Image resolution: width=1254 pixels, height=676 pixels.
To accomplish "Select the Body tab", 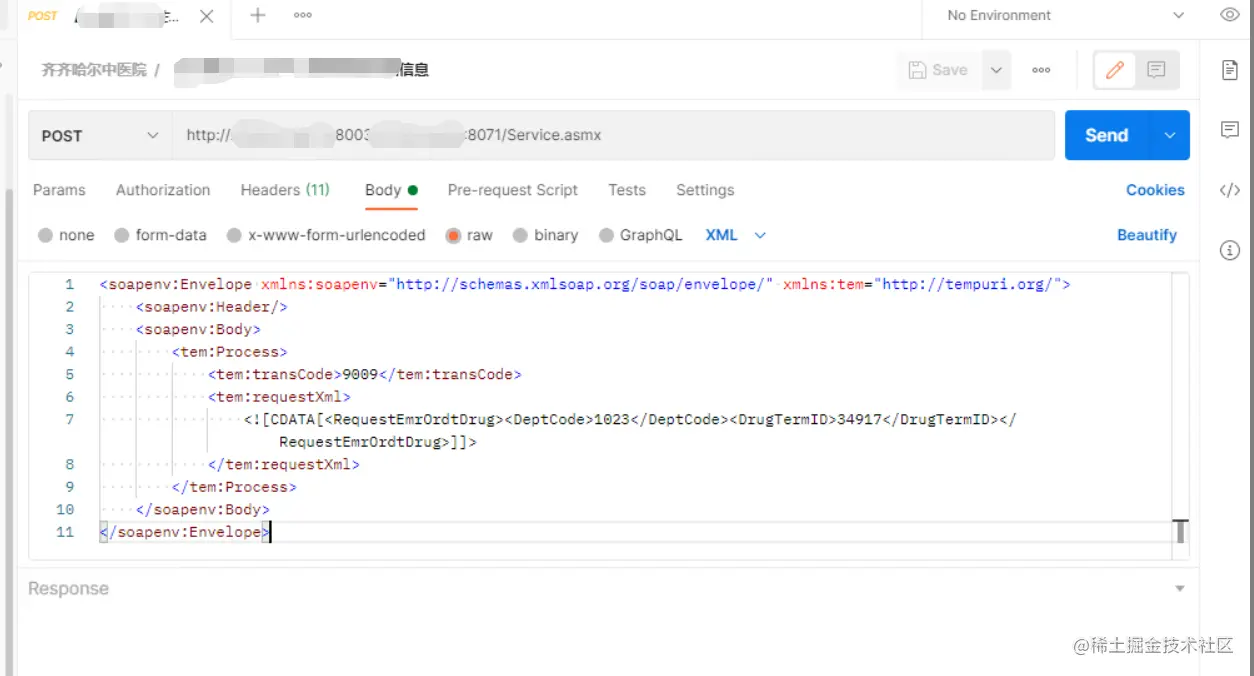I will [391, 190].
